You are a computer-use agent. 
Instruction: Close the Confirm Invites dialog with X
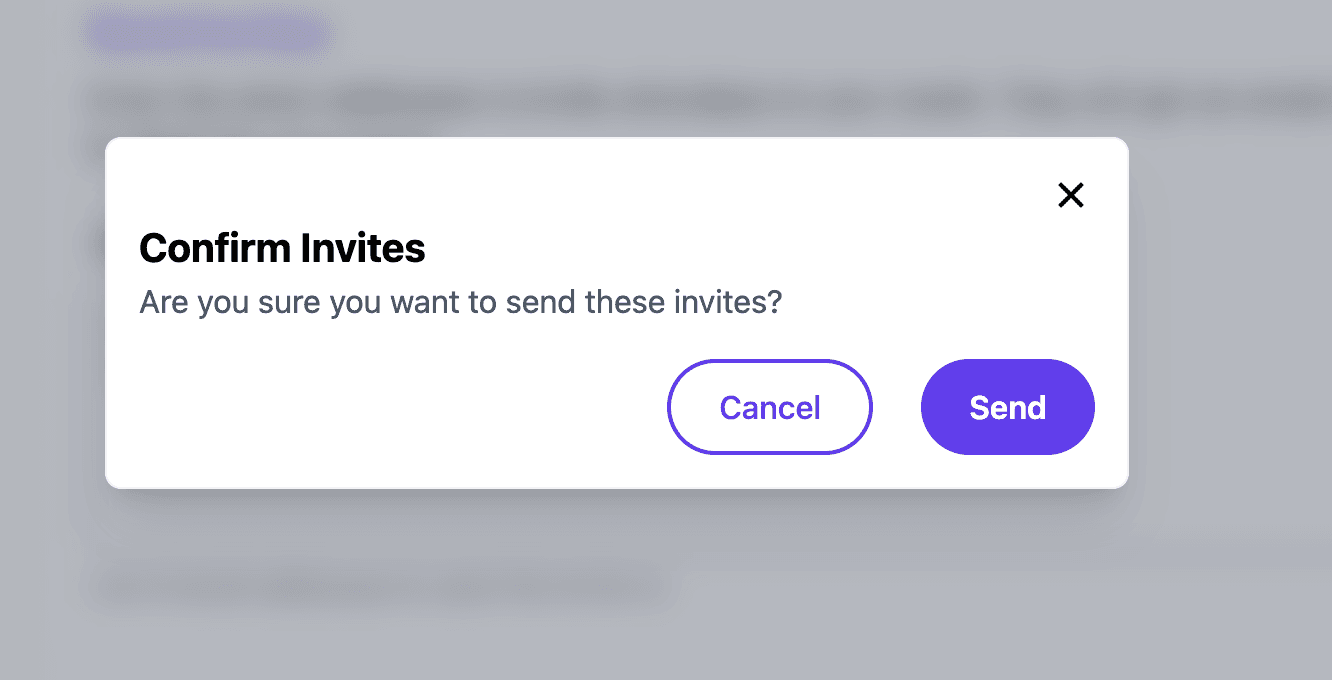pyautogui.click(x=1071, y=195)
